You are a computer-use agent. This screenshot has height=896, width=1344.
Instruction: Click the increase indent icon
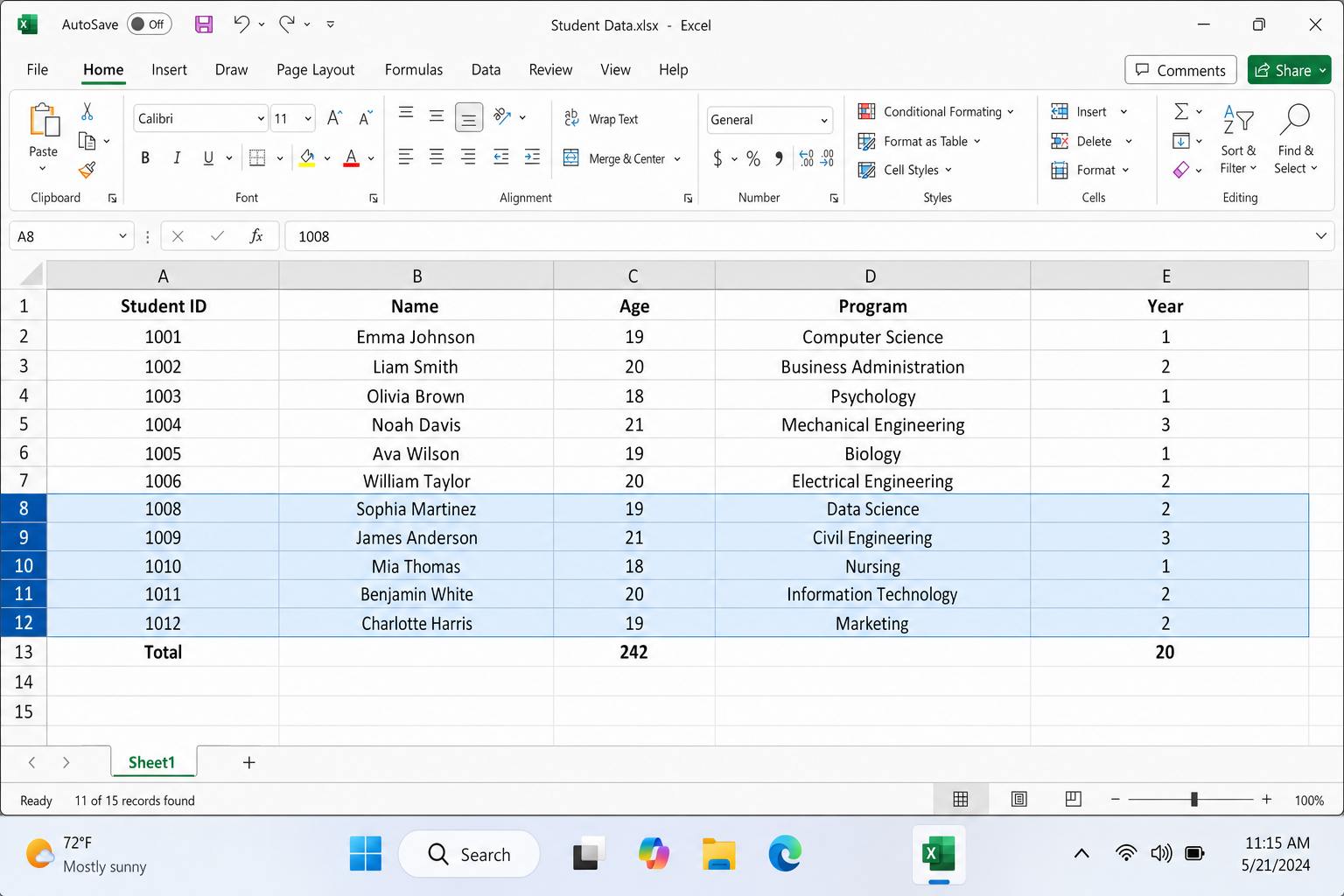(x=532, y=157)
